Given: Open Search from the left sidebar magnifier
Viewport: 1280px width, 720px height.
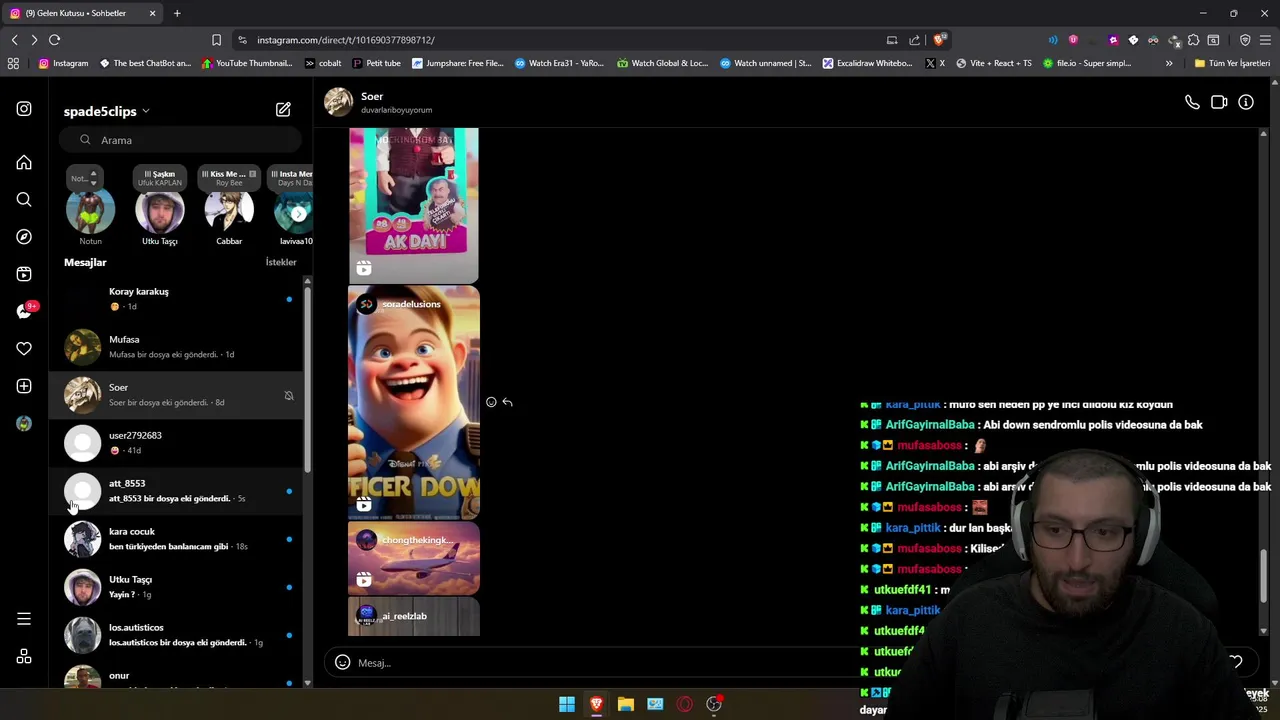Looking at the screenshot, I should pos(24,200).
